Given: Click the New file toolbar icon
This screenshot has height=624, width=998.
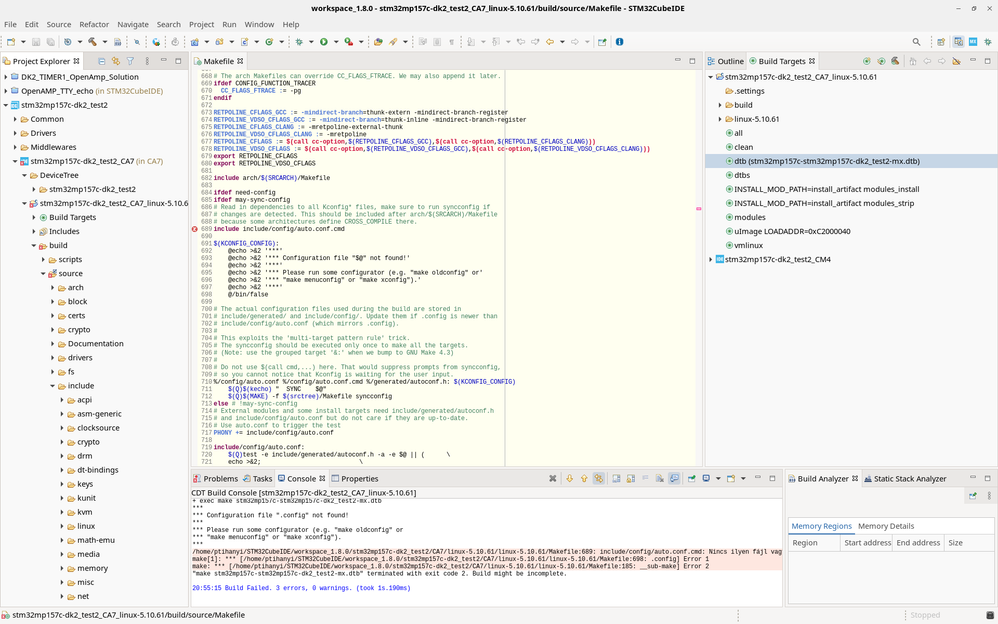Looking at the screenshot, I should tap(11, 42).
